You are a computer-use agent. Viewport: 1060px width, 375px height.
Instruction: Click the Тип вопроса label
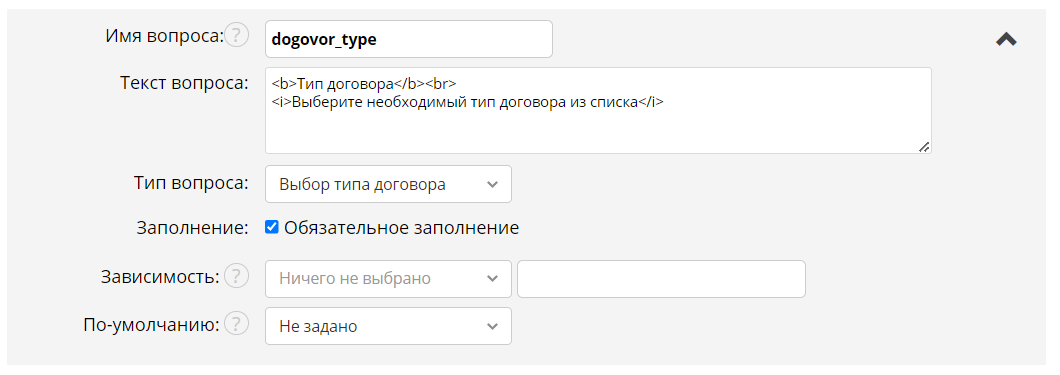pos(191,183)
